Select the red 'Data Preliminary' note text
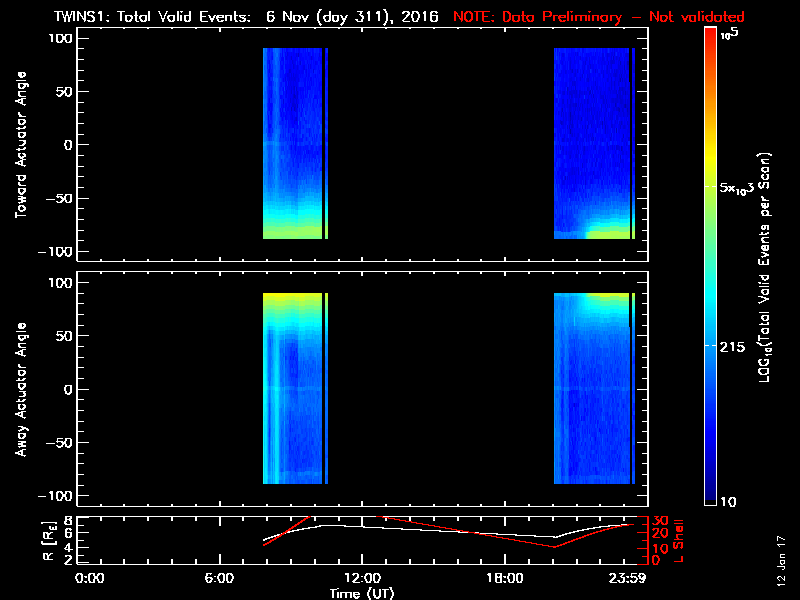This screenshot has height=600, width=800. click(x=600, y=17)
